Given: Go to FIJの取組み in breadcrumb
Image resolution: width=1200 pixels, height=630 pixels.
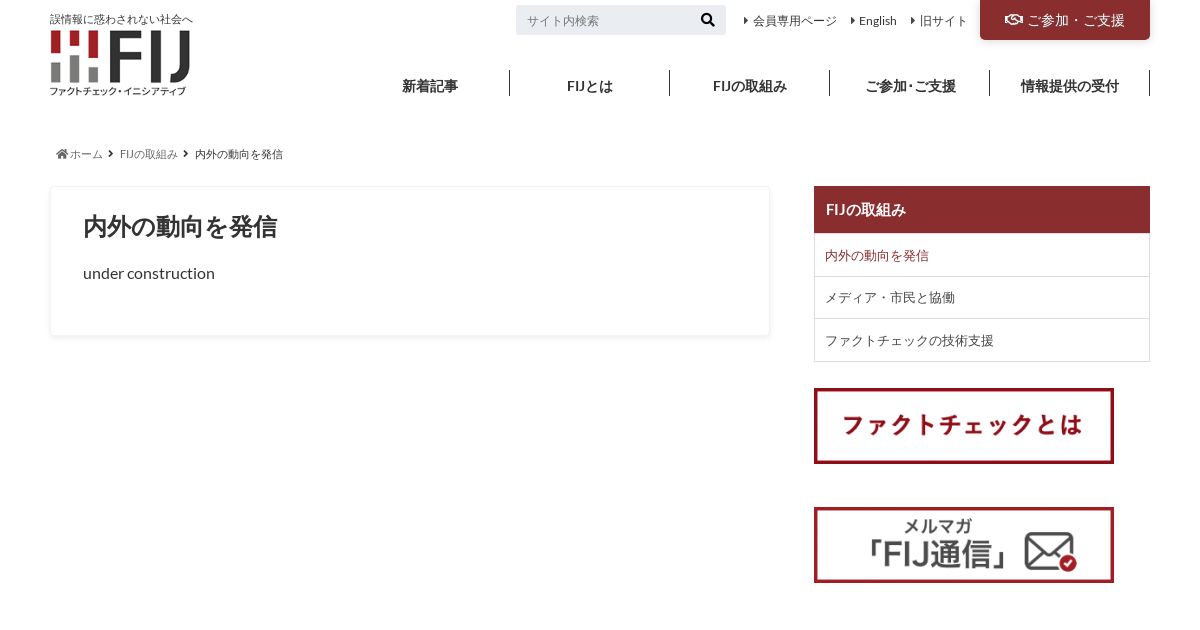Looking at the screenshot, I should click(x=149, y=154).
